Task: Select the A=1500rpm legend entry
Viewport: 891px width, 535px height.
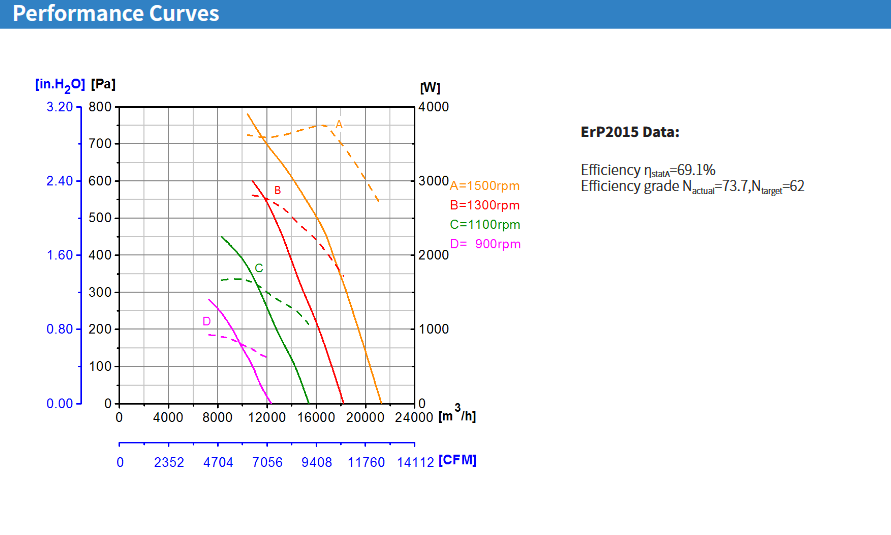Action: click(485, 185)
